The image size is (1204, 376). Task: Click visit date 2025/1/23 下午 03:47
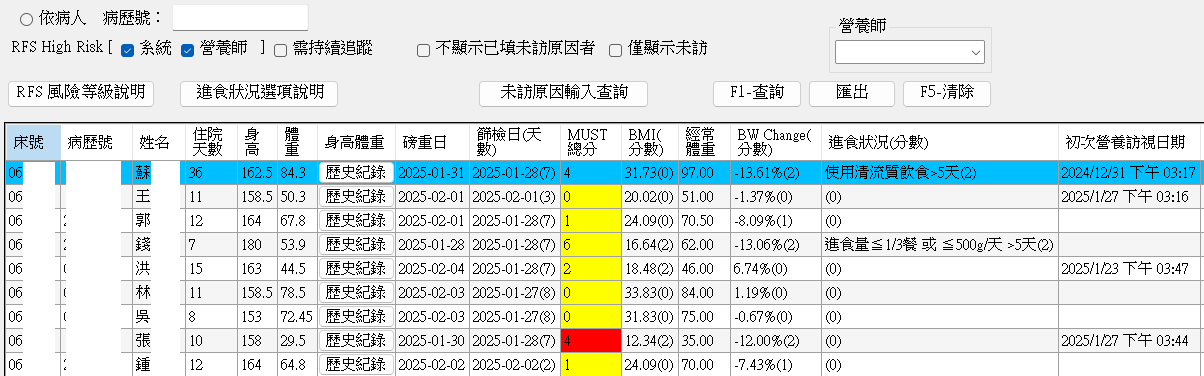point(1129,268)
